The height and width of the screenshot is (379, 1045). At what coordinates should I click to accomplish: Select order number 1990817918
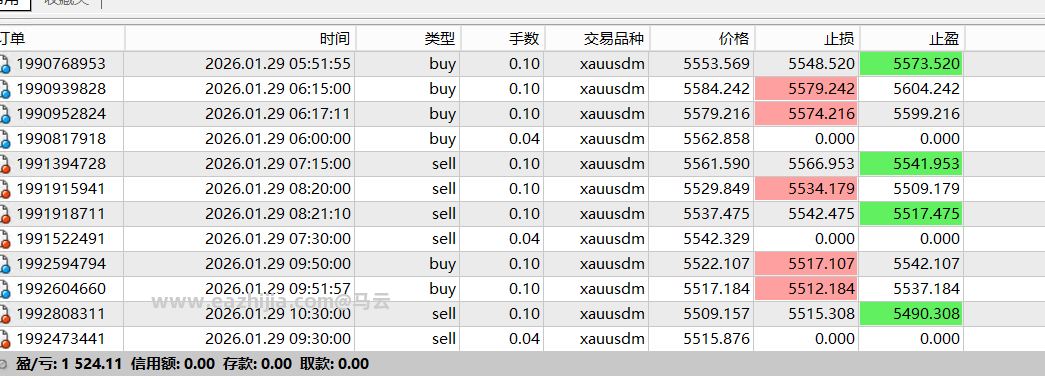(x=61, y=139)
